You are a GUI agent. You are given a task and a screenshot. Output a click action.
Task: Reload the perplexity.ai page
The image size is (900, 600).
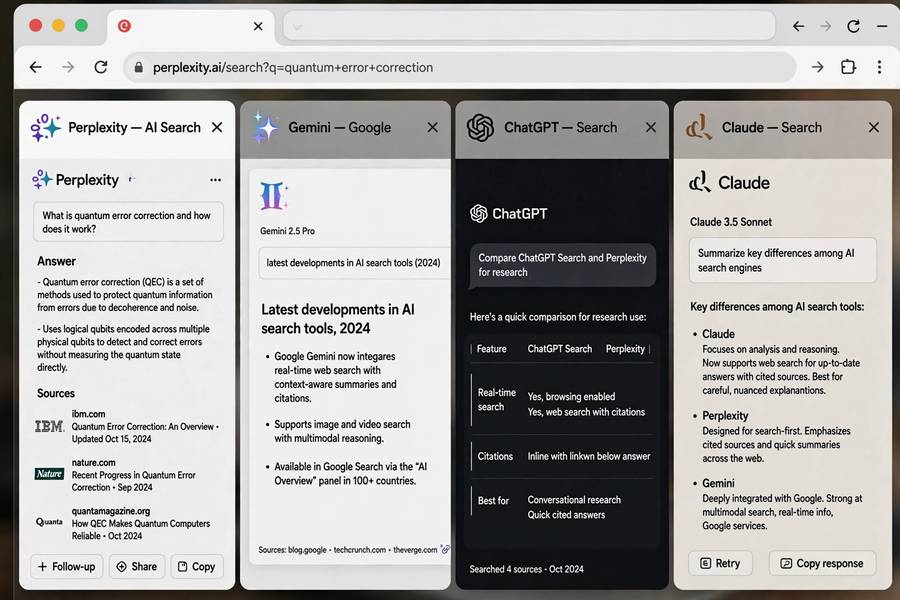click(101, 67)
